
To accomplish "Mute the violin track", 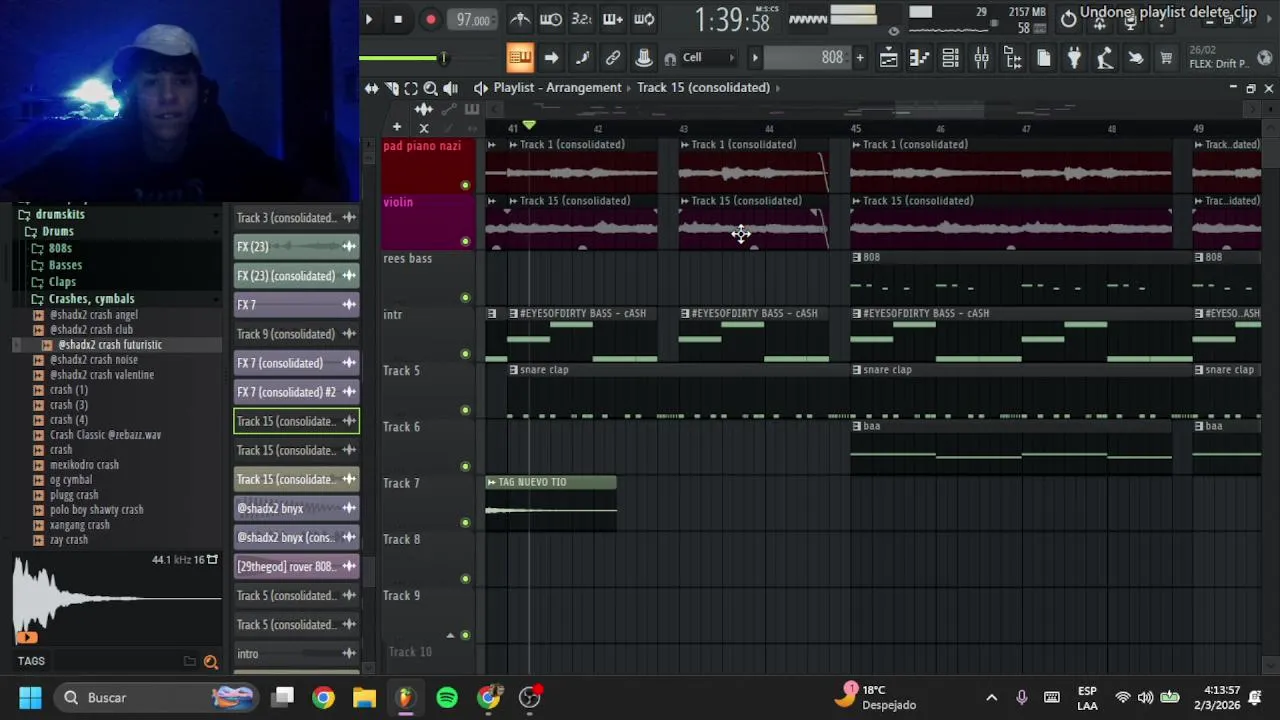I will click(x=465, y=241).
